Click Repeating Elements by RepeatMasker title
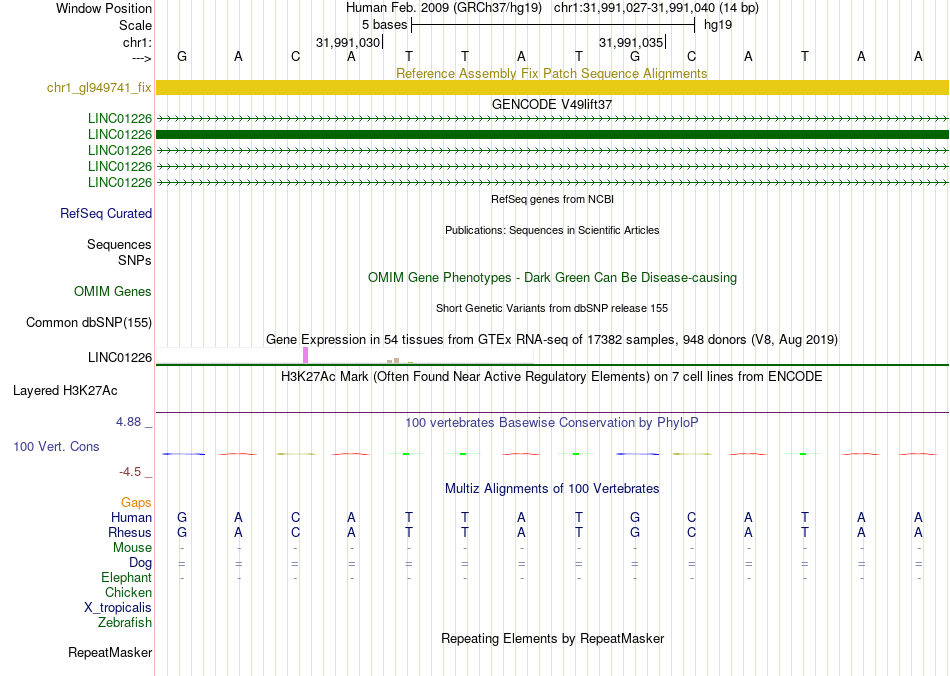 coord(553,638)
